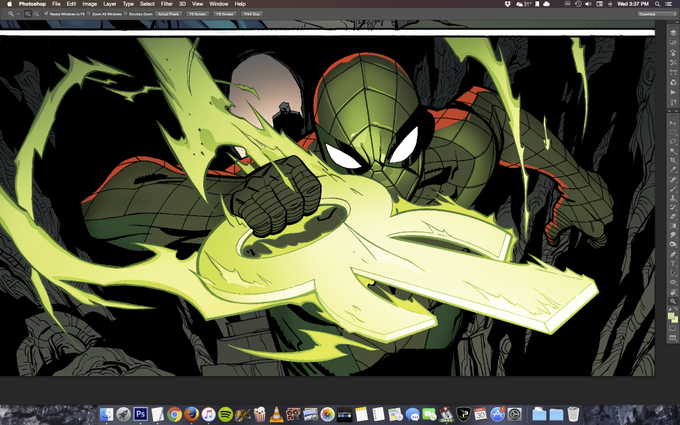
Task: Open the volume control in menu bar
Action: click(x=588, y=4)
